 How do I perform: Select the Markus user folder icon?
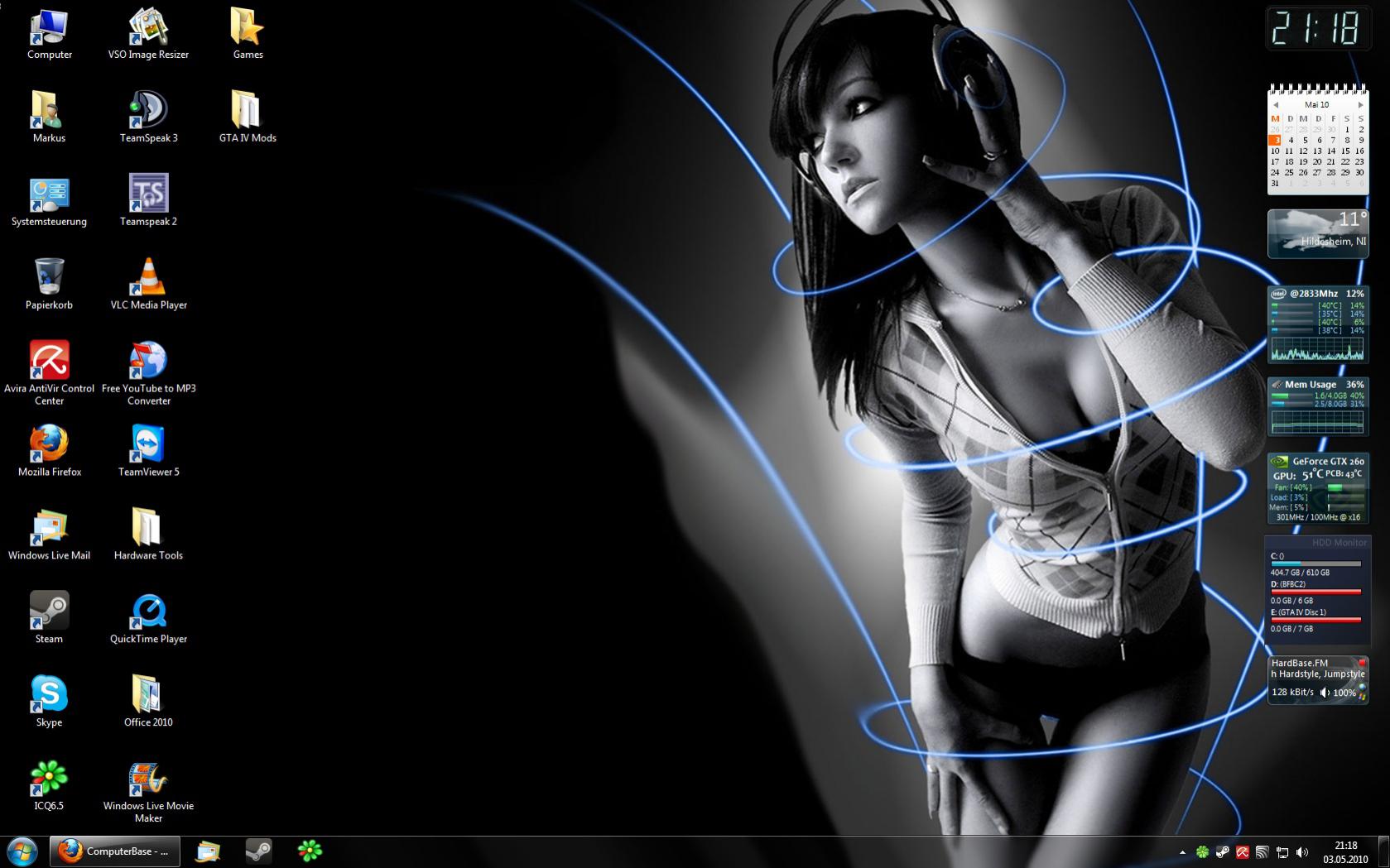coord(49,117)
